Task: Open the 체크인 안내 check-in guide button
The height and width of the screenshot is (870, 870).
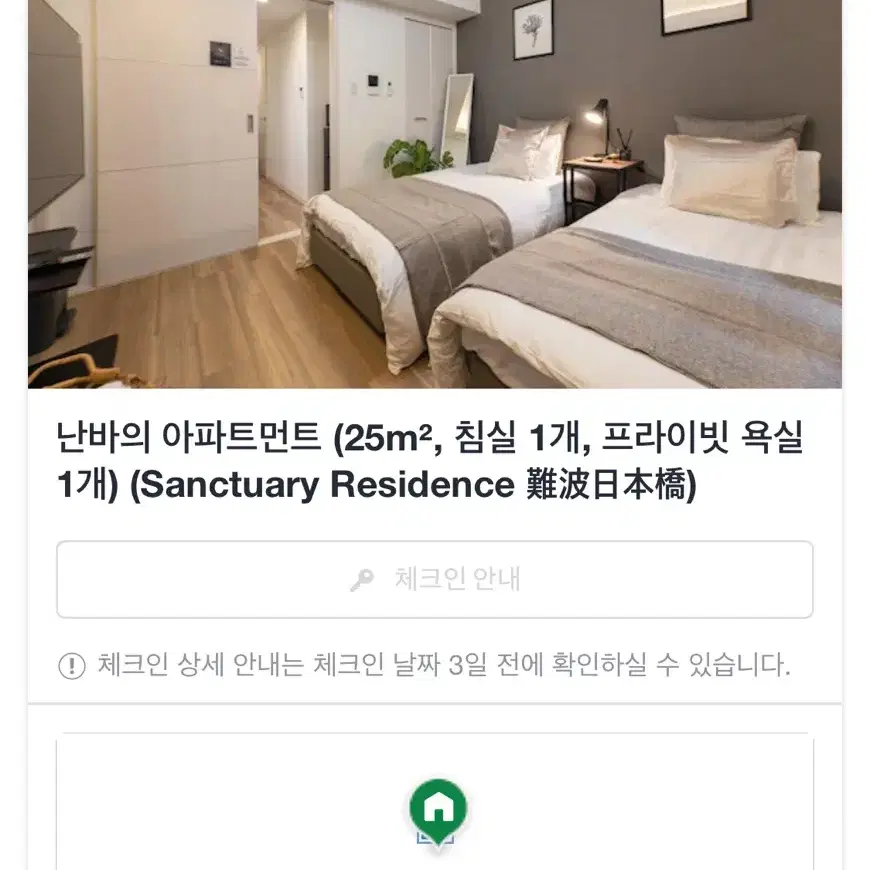Action: 435,579
